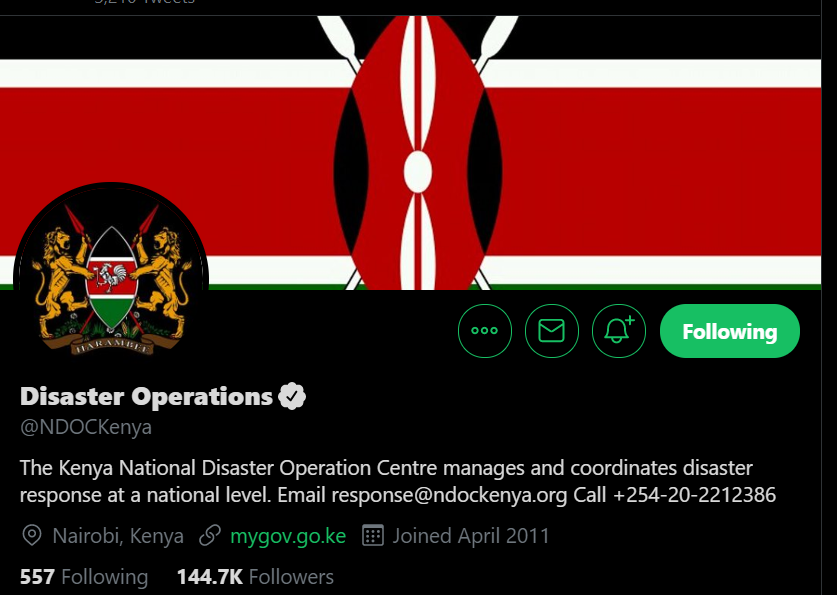Toggle the green Following button

click(x=730, y=331)
